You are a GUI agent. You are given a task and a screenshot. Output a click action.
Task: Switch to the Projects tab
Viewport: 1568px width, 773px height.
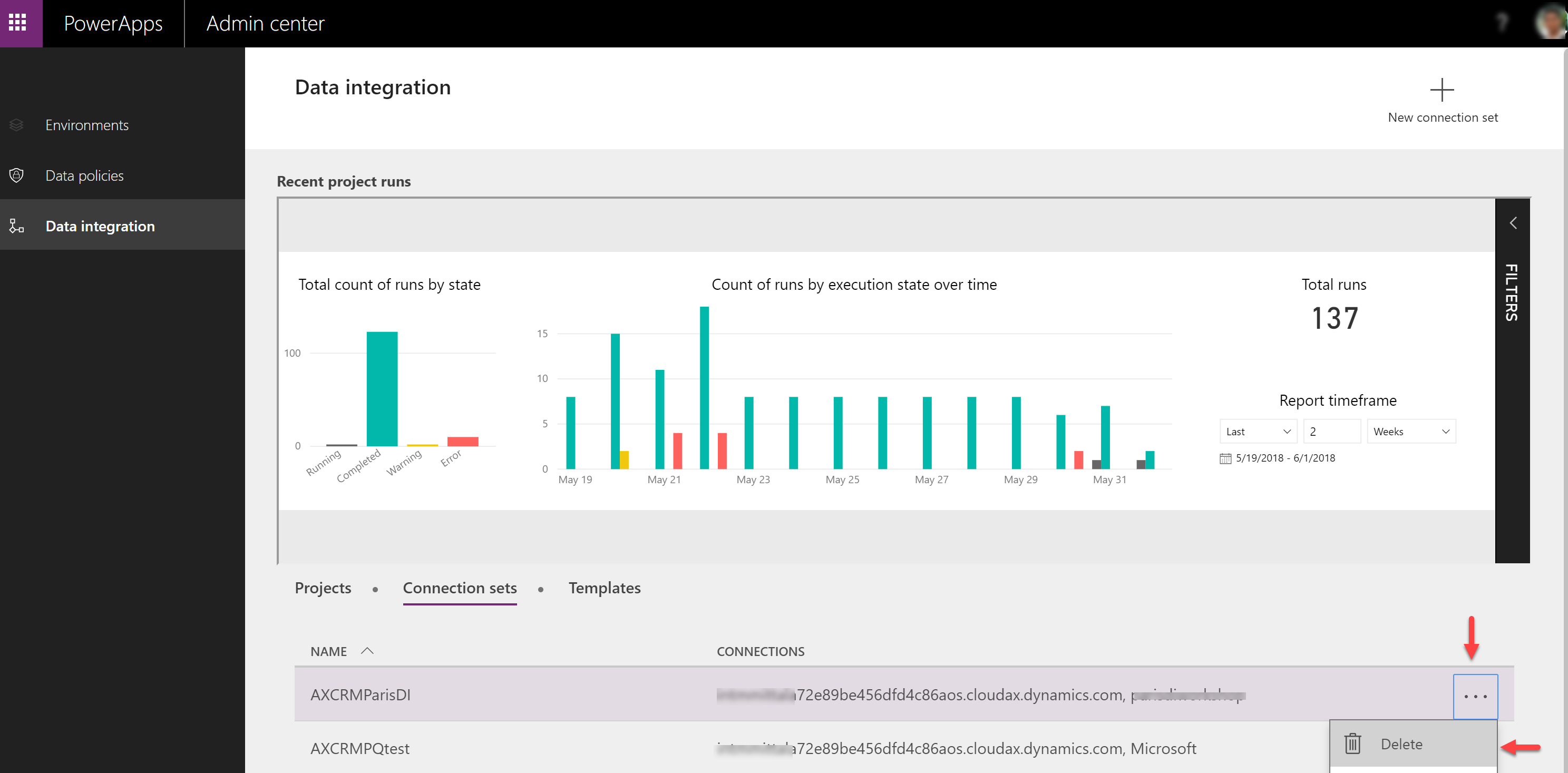coord(322,588)
